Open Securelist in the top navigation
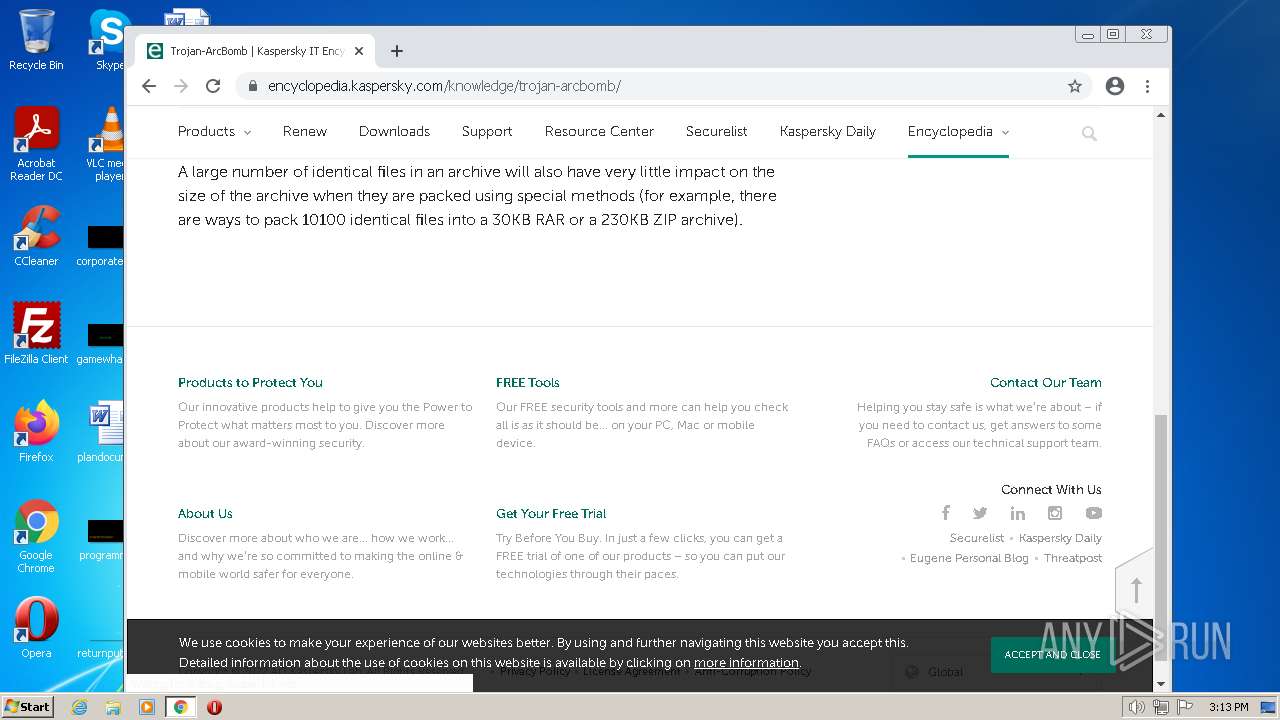Image resolution: width=1280 pixels, height=720 pixels. [717, 131]
